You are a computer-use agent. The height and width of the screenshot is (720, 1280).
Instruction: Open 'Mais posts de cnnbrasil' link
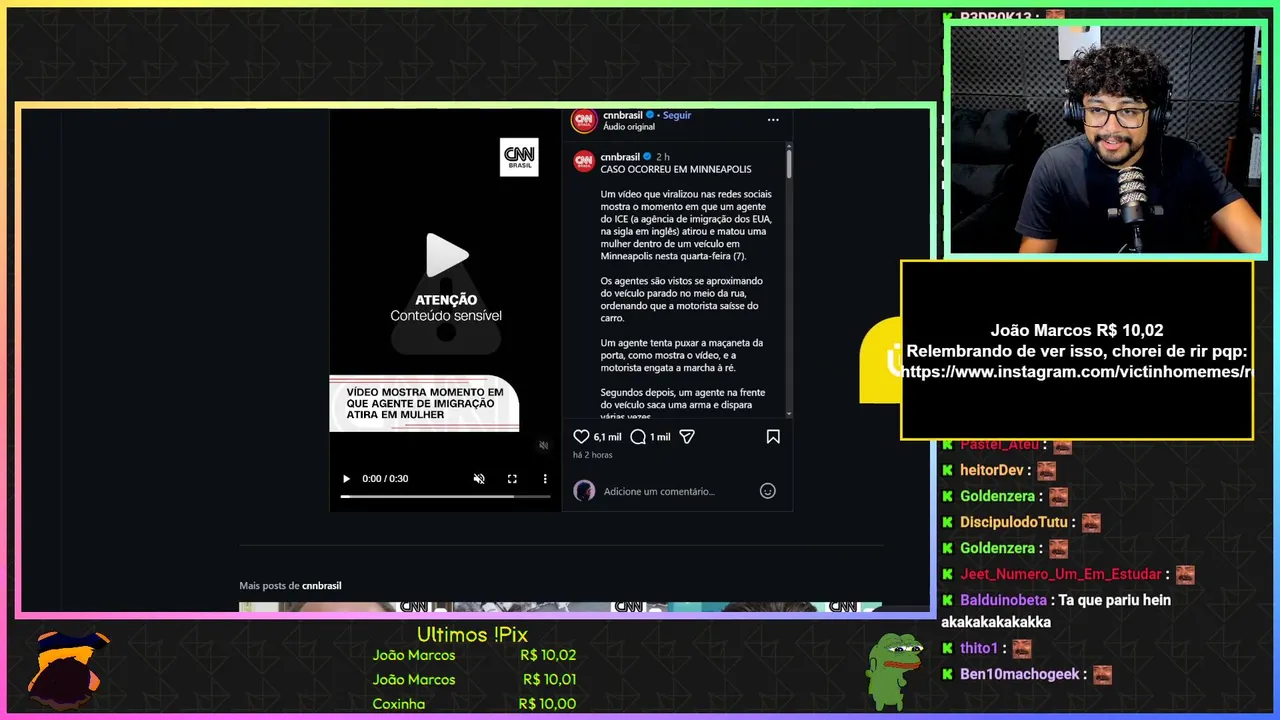pos(290,586)
